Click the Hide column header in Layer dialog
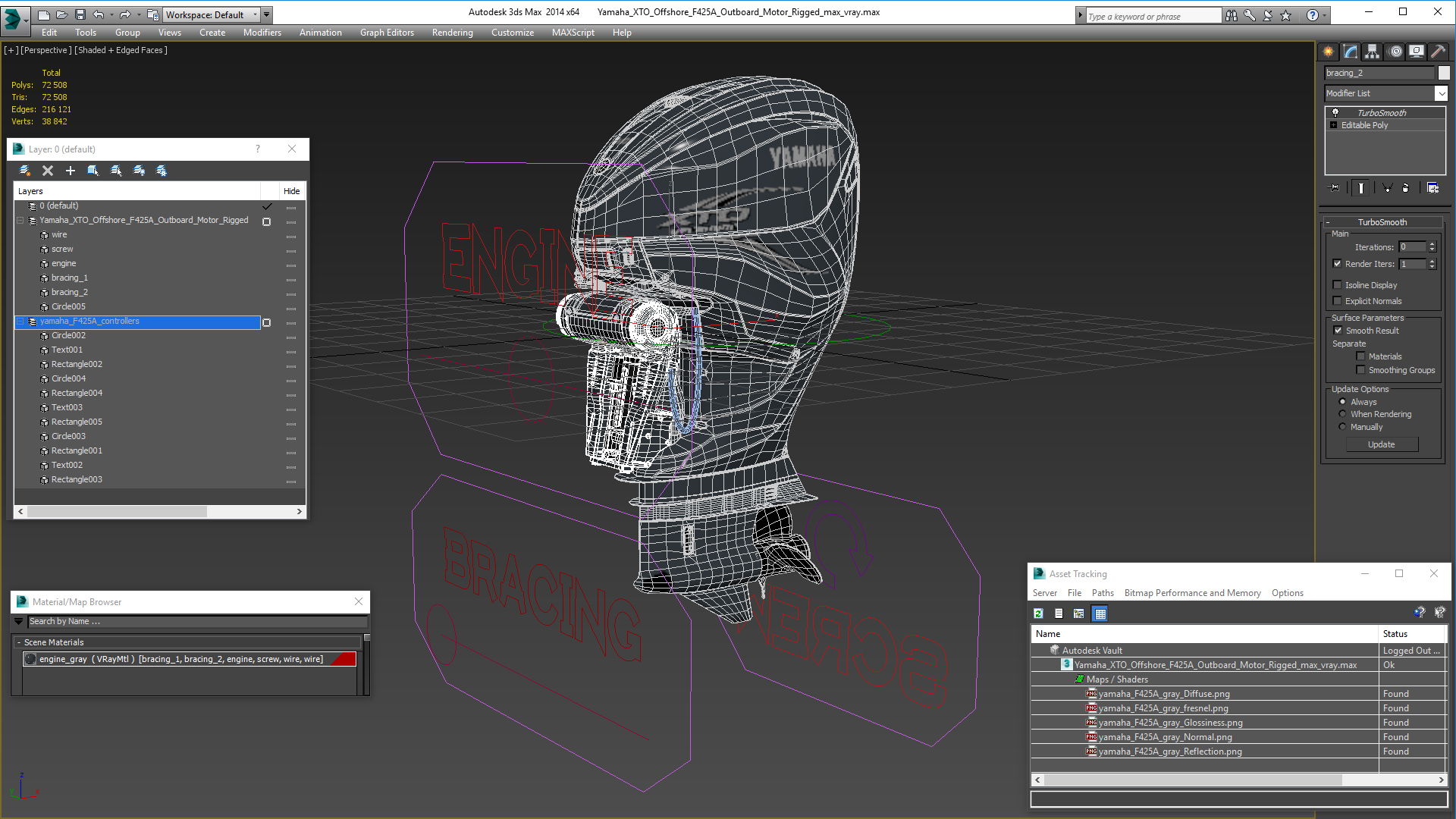Screen dimensions: 1456x819 coord(292,191)
